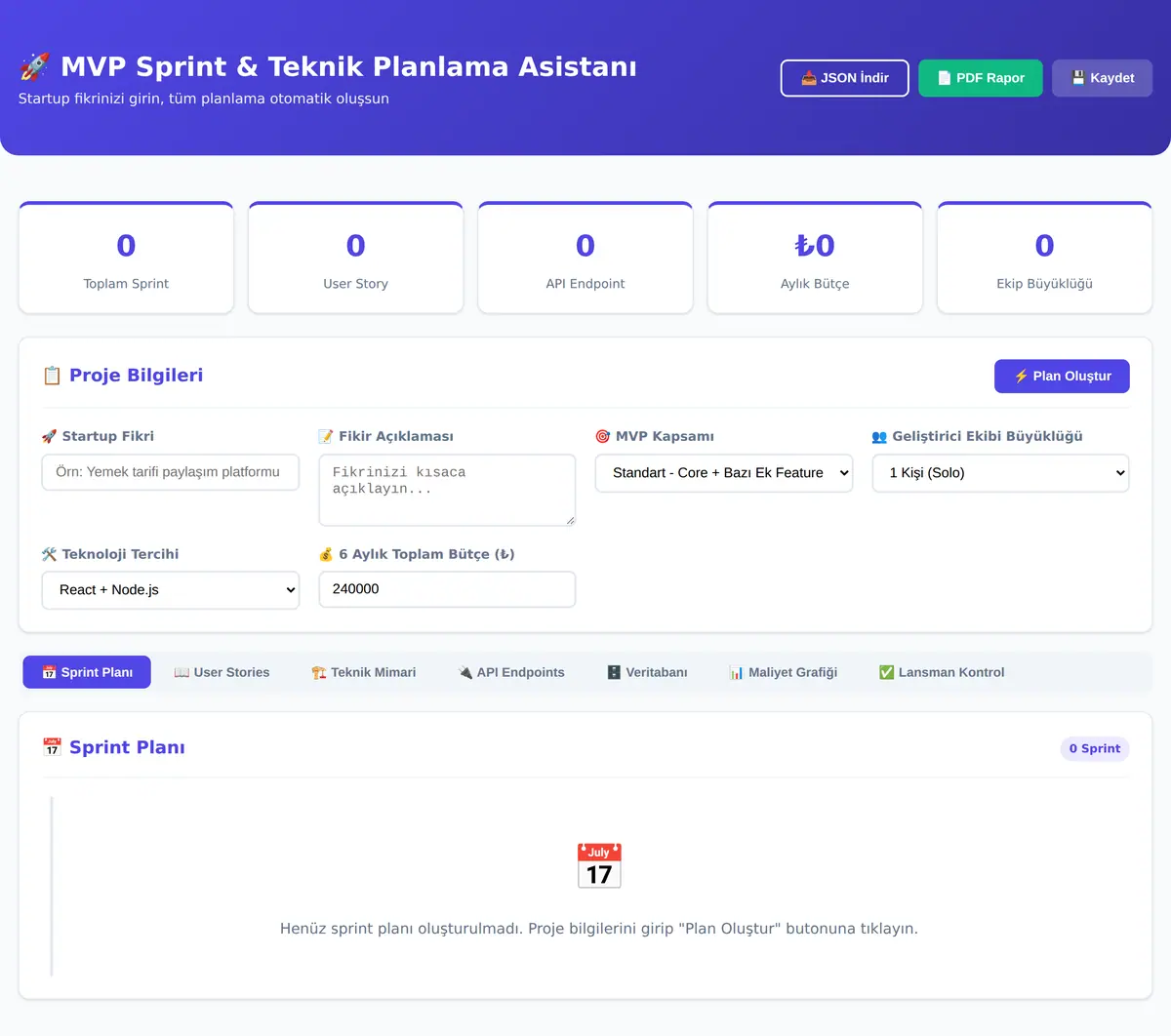Click the Proje Bilgileri heading text
The width and height of the screenshot is (1171, 1036).
point(137,376)
